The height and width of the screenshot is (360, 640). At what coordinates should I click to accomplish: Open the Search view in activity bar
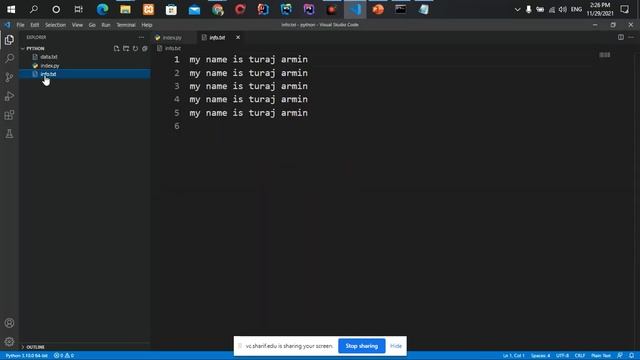[x=9, y=58]
